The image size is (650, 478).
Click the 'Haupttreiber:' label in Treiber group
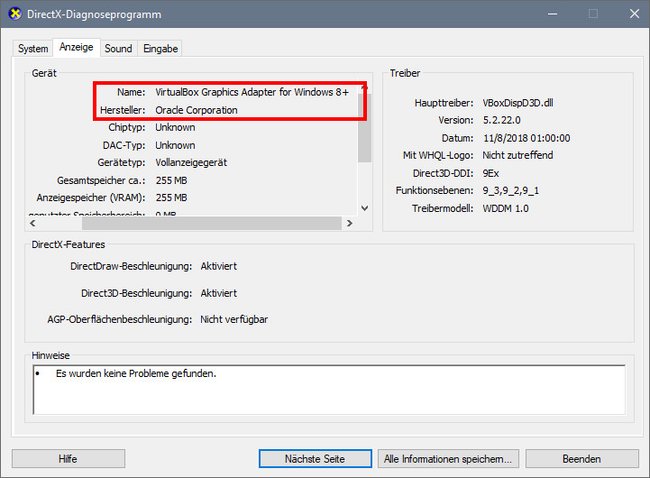point(444,103)
